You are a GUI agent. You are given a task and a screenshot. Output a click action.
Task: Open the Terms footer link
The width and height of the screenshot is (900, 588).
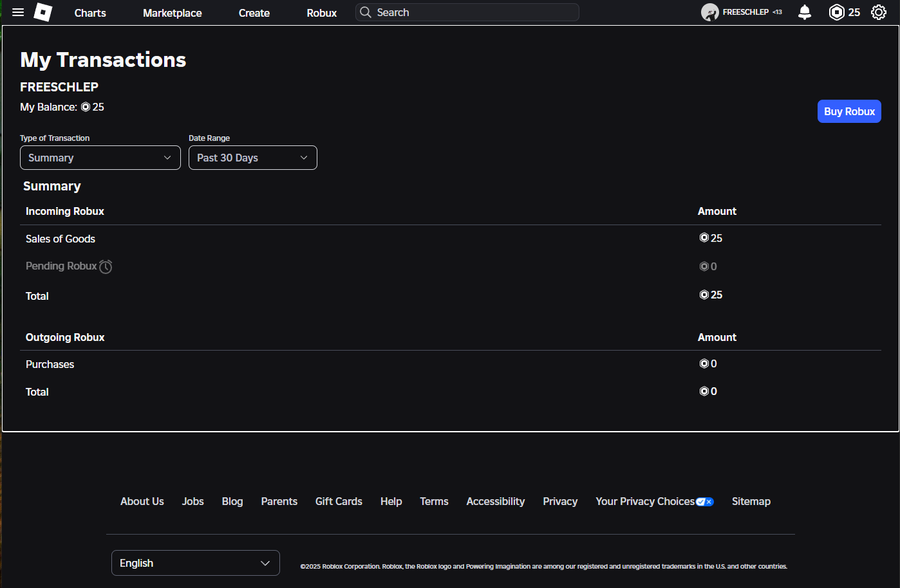coord(434,501)
